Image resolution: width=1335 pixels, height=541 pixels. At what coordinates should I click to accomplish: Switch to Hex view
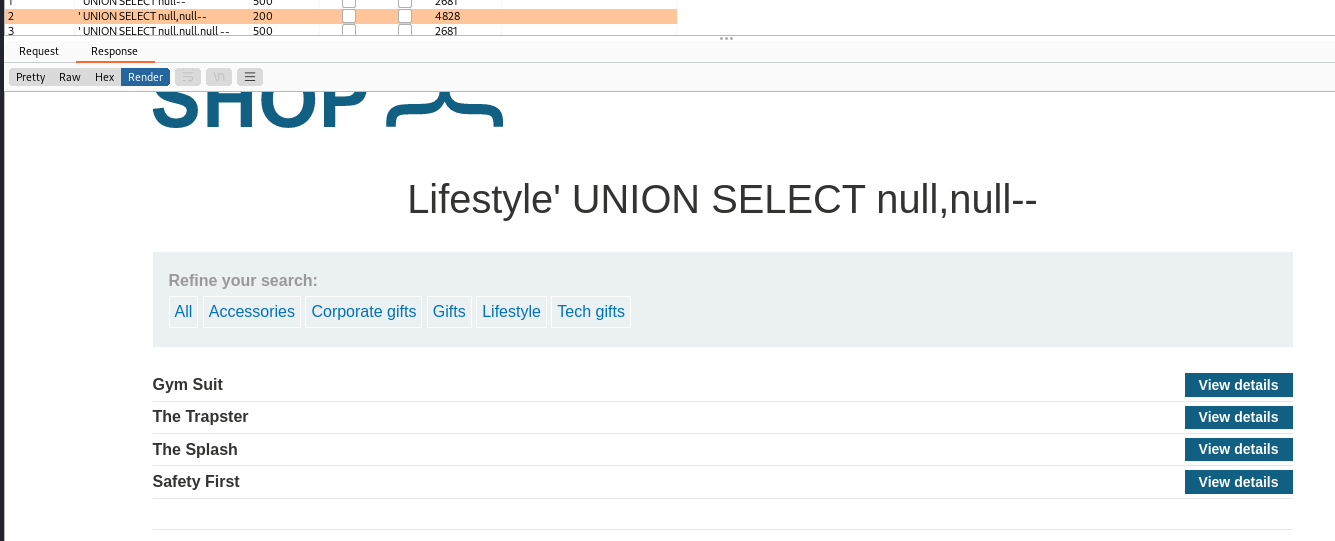(104, 77)
